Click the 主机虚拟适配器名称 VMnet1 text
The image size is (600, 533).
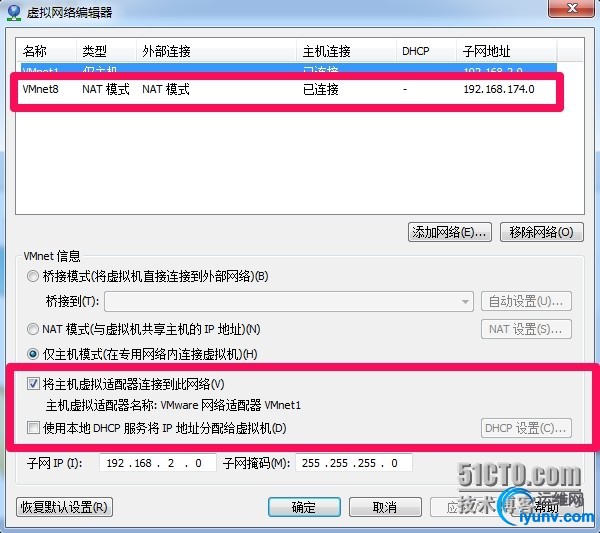pyautogui.click(x=173, y=405)
